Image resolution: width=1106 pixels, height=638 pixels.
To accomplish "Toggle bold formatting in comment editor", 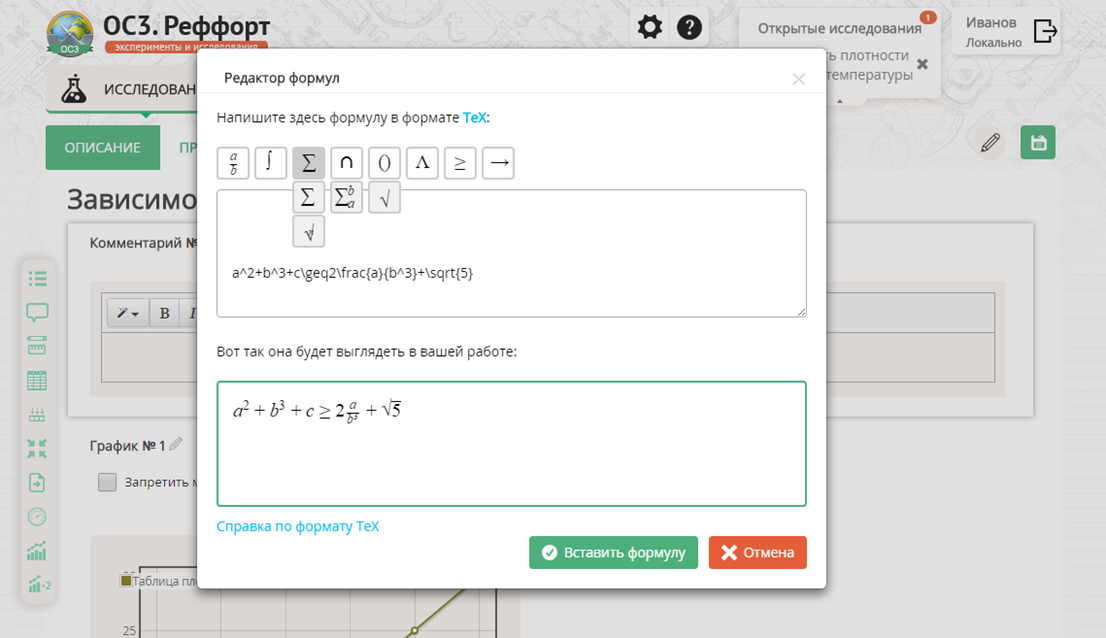I will click(164, 313).
